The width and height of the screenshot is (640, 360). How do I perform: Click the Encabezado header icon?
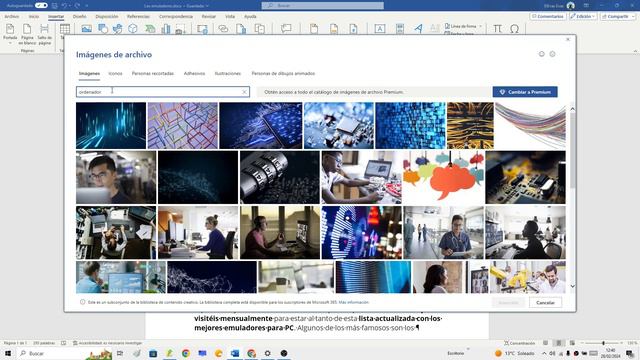[314, 29]
